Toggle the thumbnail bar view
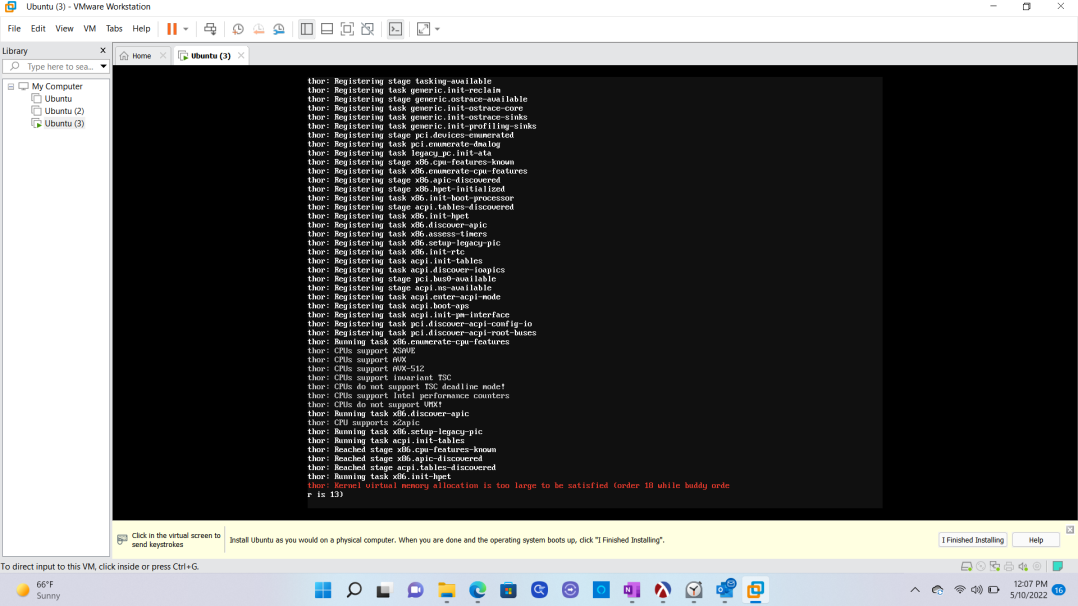Image resolution: width=1078 pixels, height=606 pixels. point(327,29)
